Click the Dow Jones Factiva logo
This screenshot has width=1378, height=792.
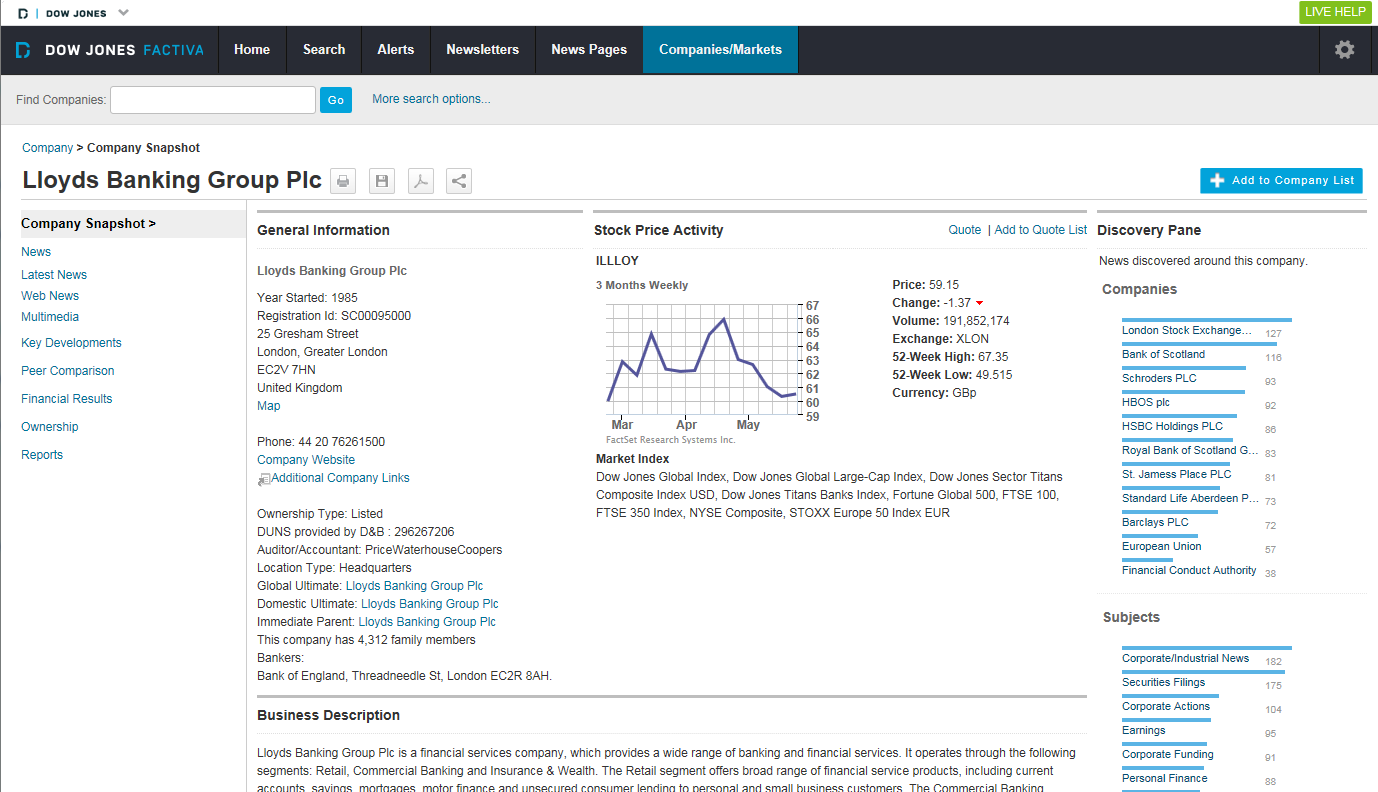click(x=110, y=50)
